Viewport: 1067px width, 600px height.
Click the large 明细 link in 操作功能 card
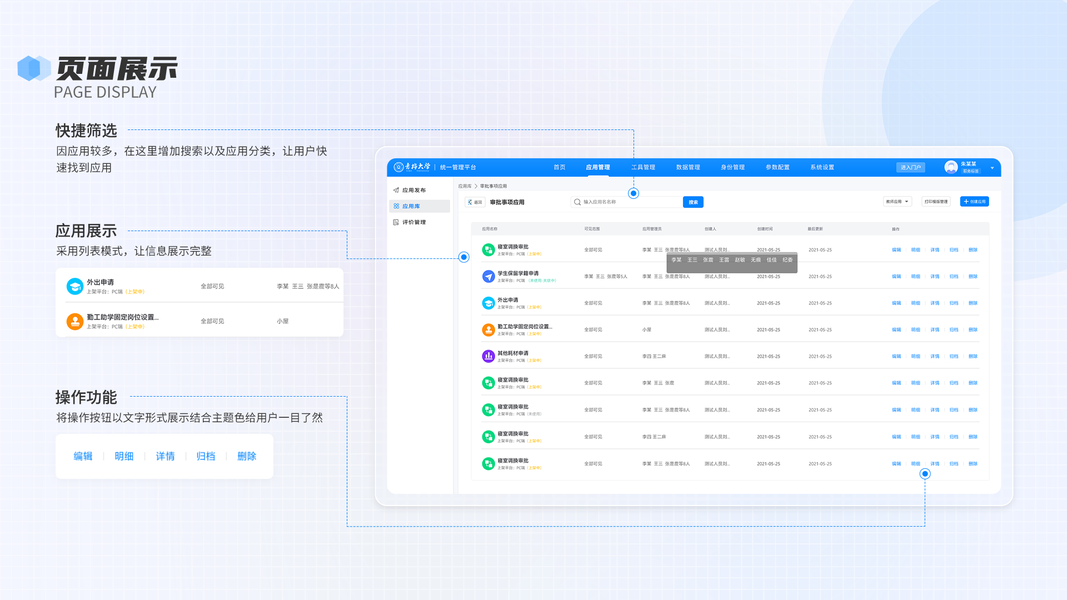[x=124, y=456]
